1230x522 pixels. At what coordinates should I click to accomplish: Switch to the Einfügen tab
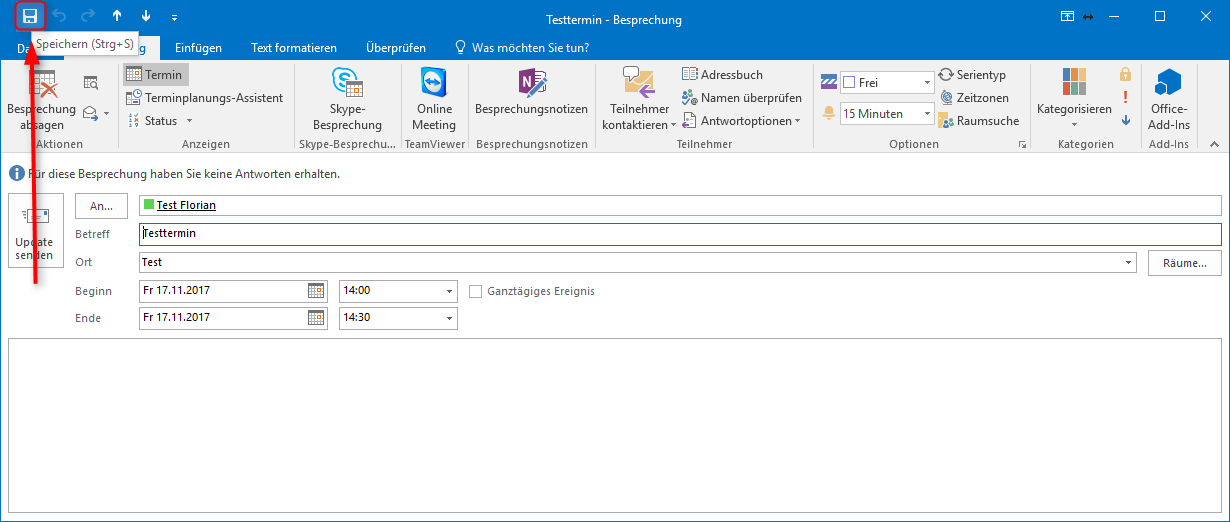pyautogui.click(x=198, y=47)
